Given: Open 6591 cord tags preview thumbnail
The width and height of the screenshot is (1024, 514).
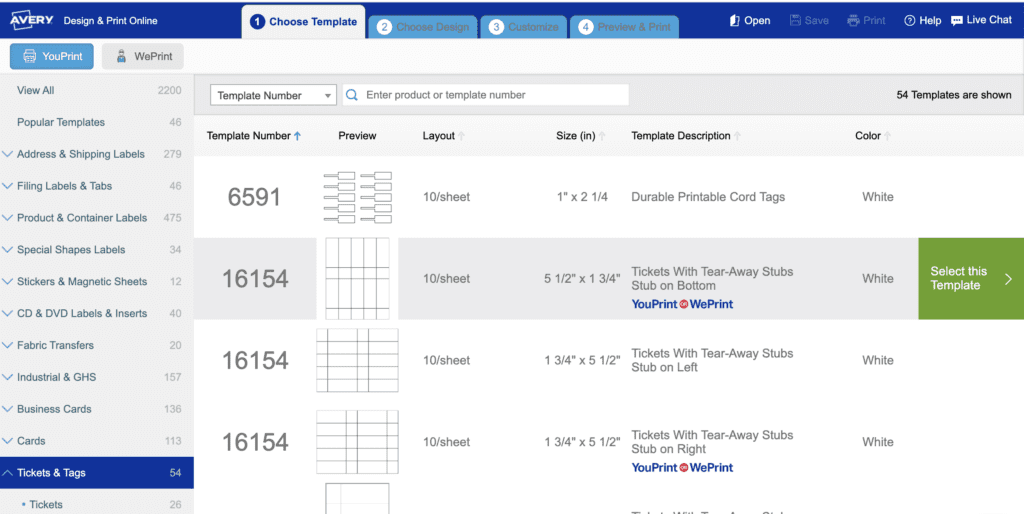Looking at the screenshot, I should (357, 197).
